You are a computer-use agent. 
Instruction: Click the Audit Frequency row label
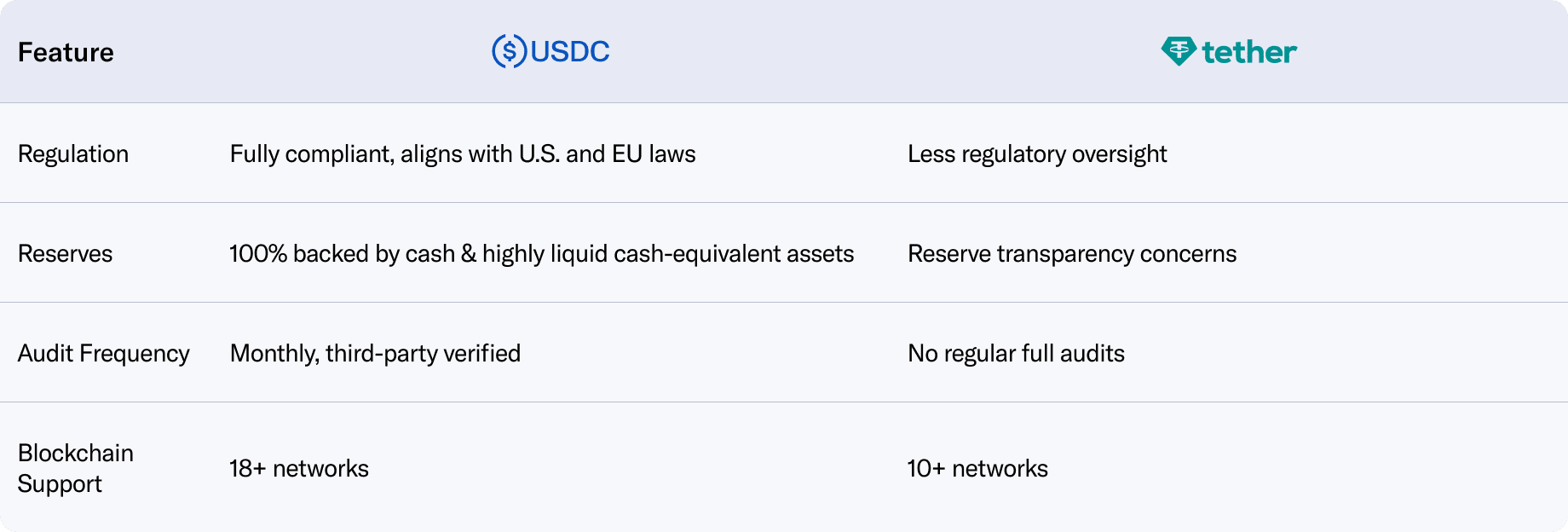pyautogui.click(x=104, y=354)
